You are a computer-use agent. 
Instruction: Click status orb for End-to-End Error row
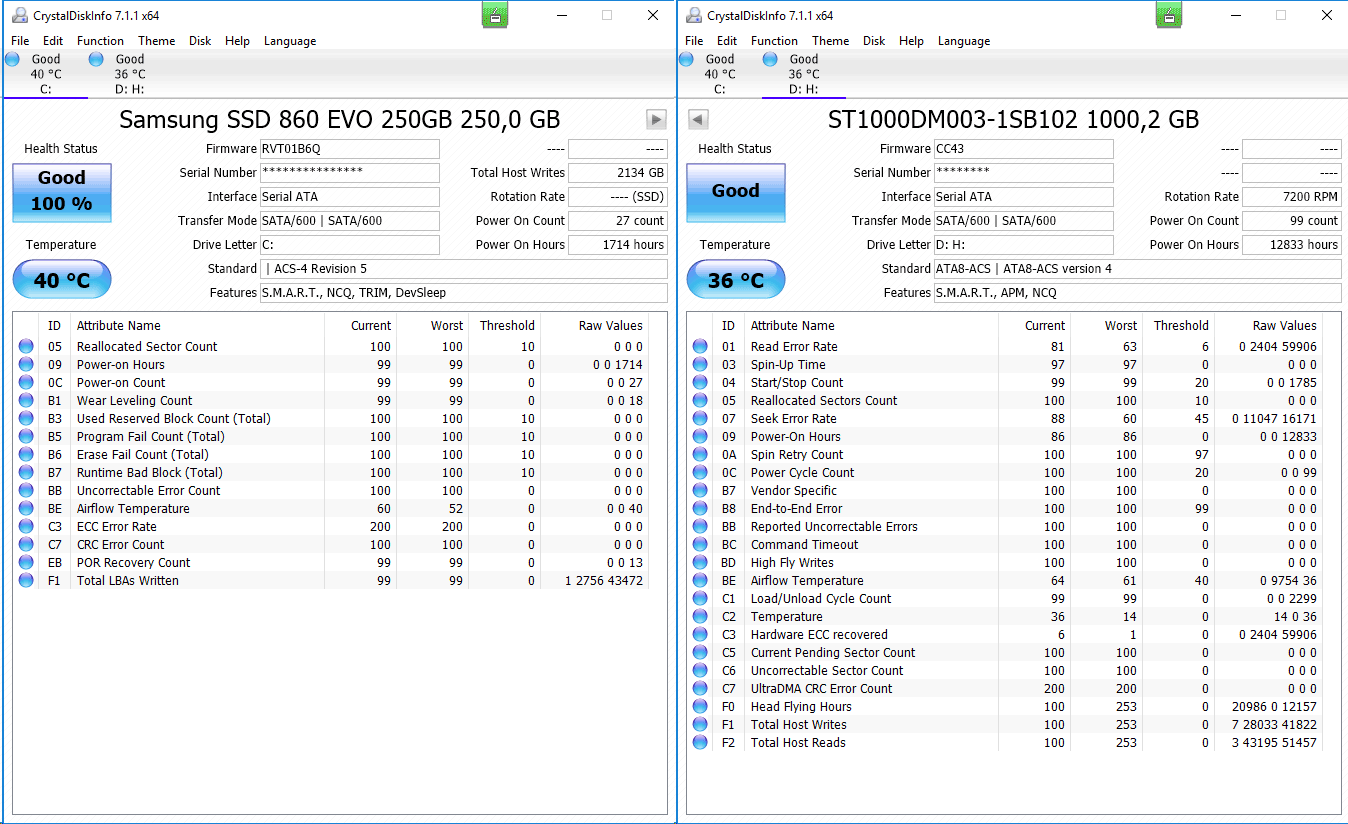click(x=700, y=509)
